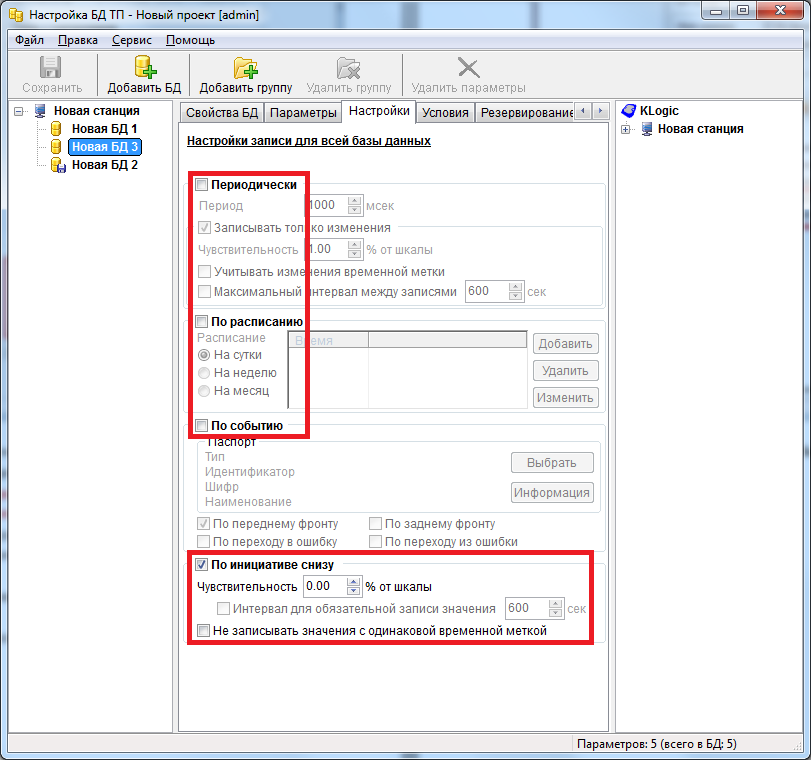Image resolution: width=811 pixels, height=760 pixels.
Task: Click the tab scroll right arrow
Action: tap(602, 111)
